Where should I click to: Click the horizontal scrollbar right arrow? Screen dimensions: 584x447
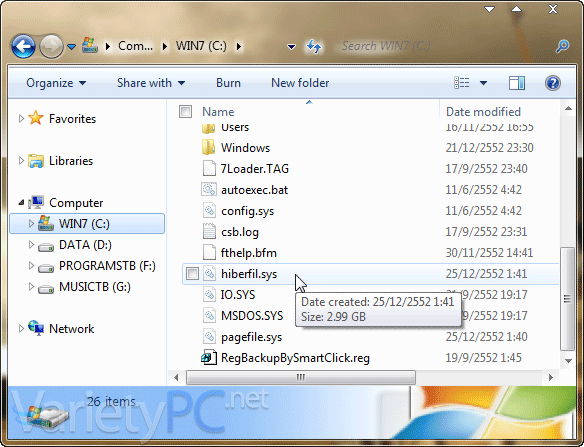point(550,378)
